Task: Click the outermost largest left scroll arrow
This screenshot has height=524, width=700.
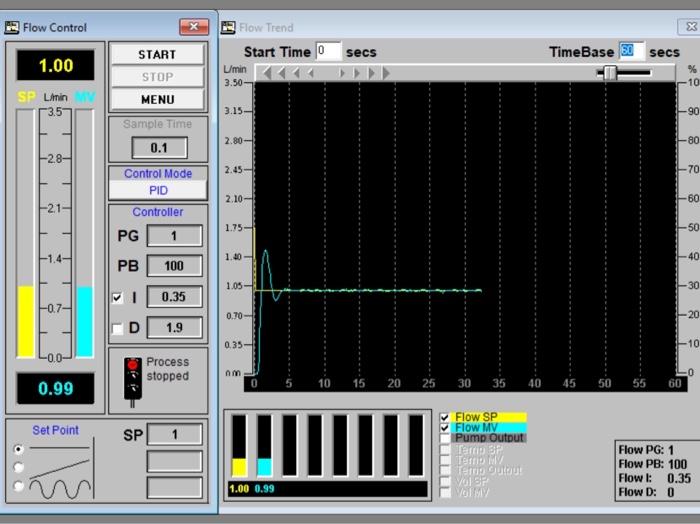Action: point(267,73)
